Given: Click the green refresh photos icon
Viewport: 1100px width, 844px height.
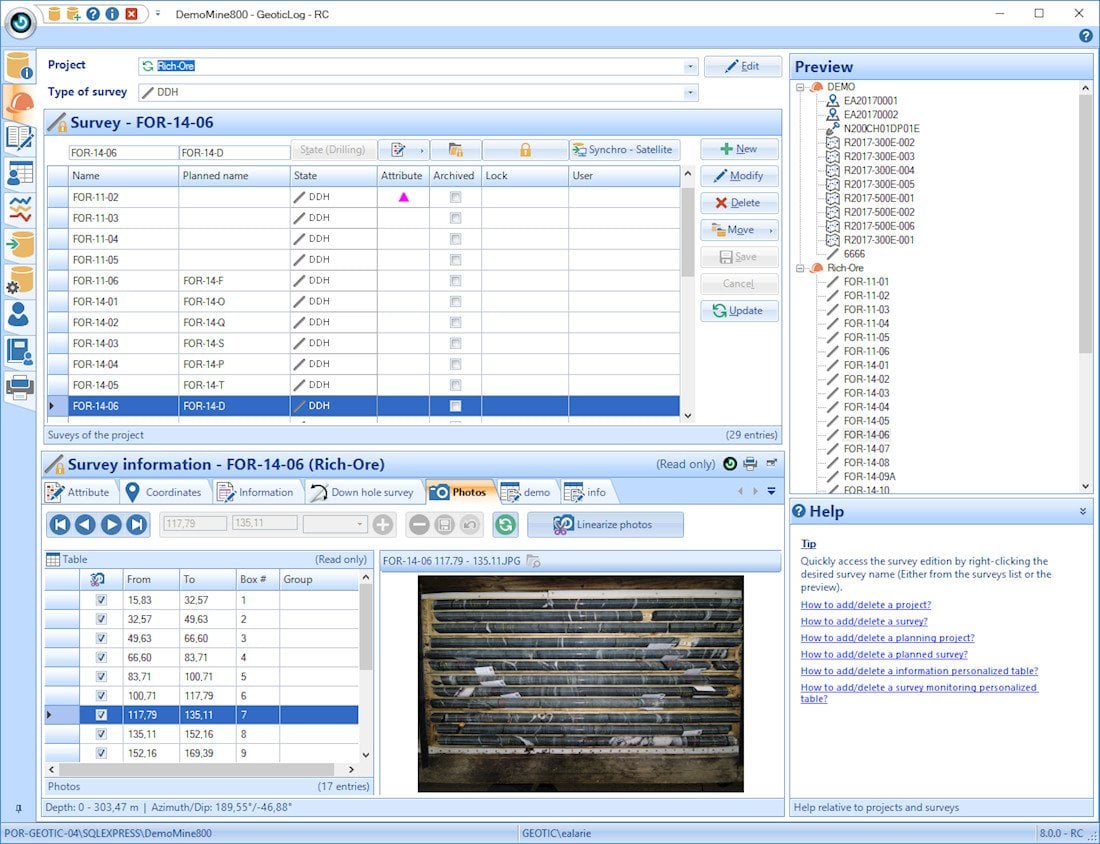Looking at the screenshot, I should pos(506,525).
